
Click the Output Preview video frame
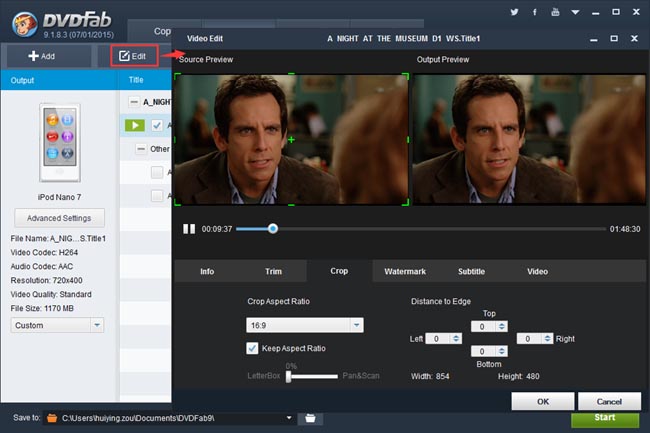[529, 139]
